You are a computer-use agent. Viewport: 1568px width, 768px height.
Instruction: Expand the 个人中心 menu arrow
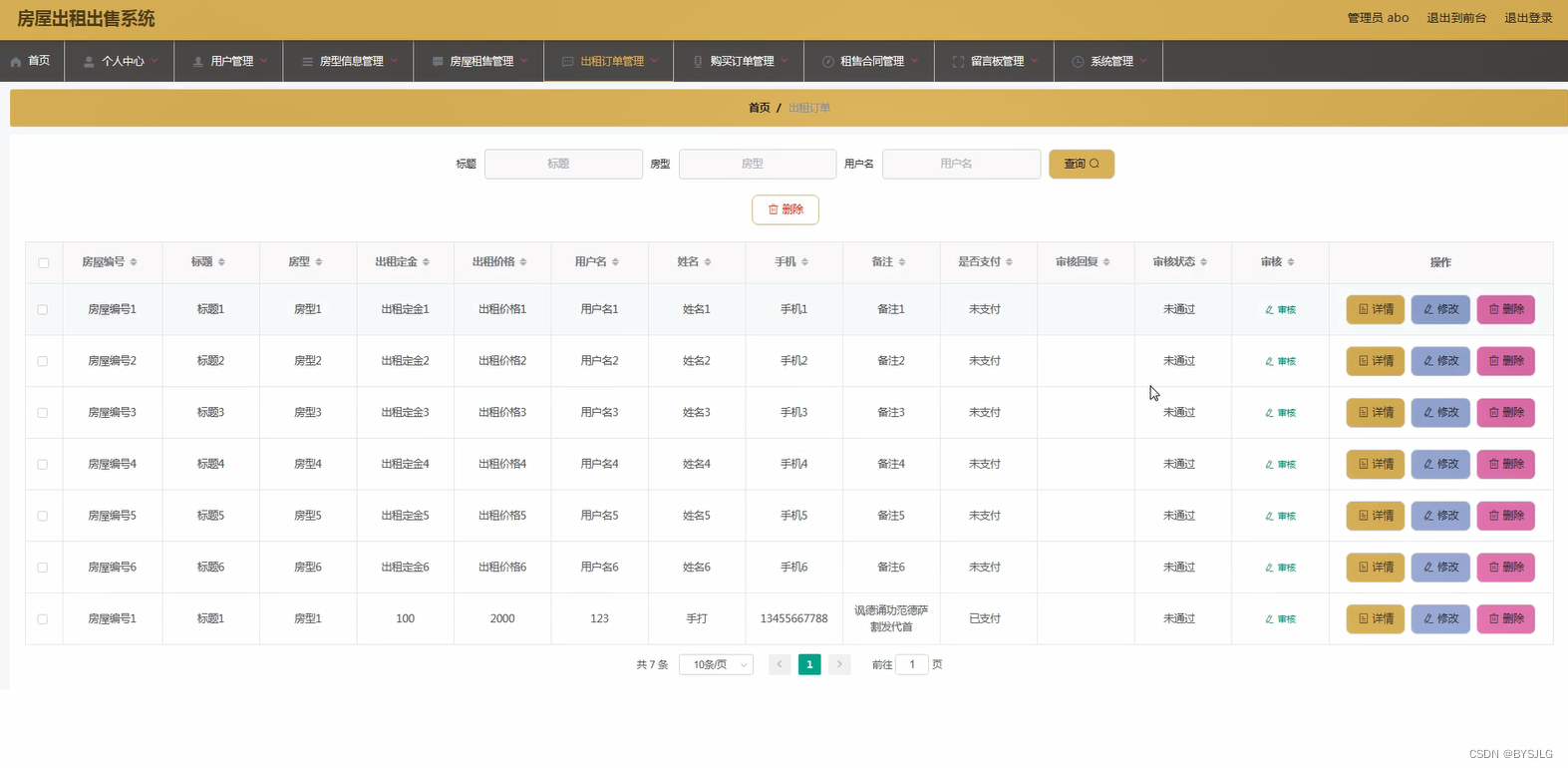[x=155, y=61]
